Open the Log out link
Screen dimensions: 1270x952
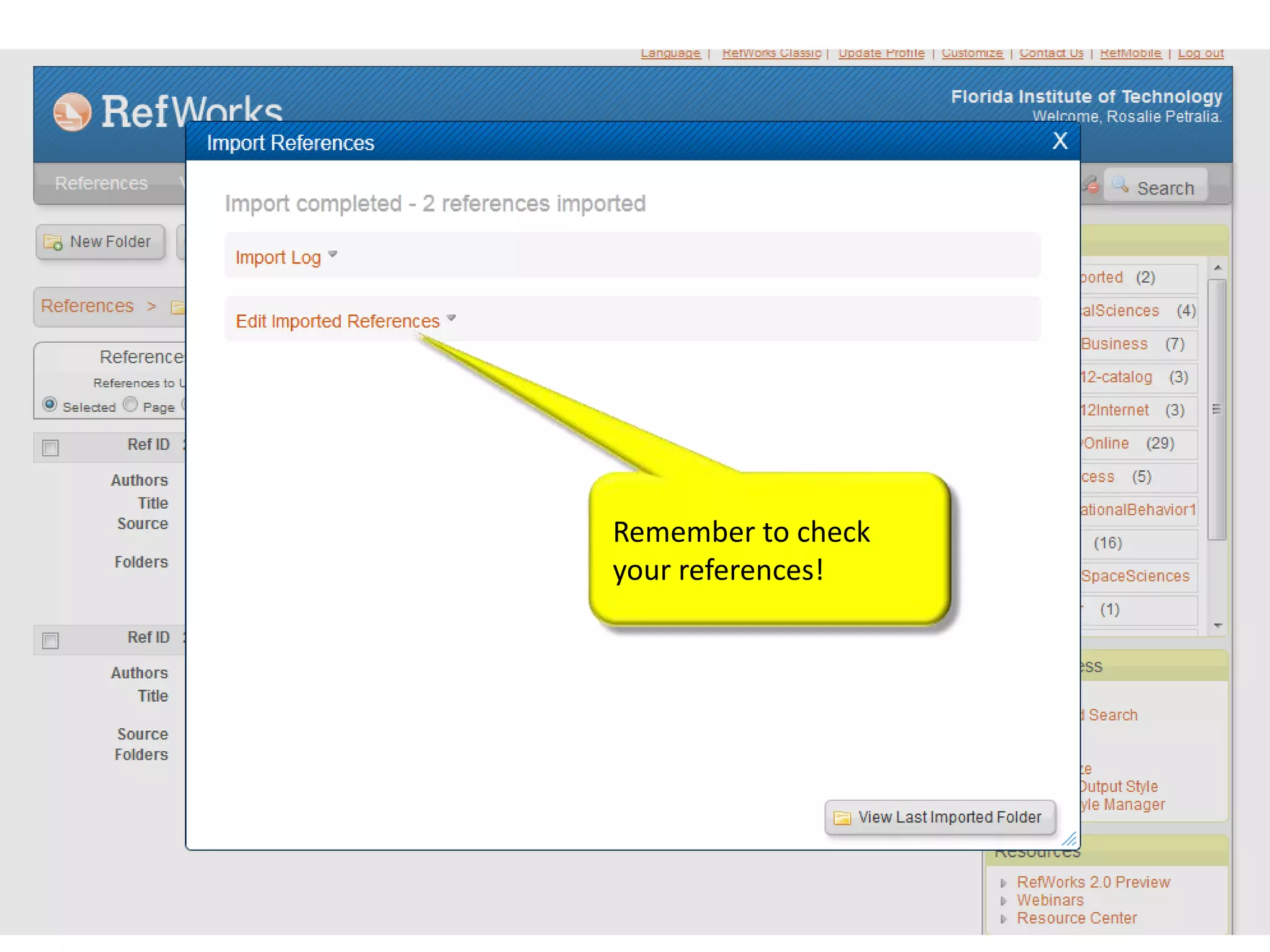coord(1201,53)
